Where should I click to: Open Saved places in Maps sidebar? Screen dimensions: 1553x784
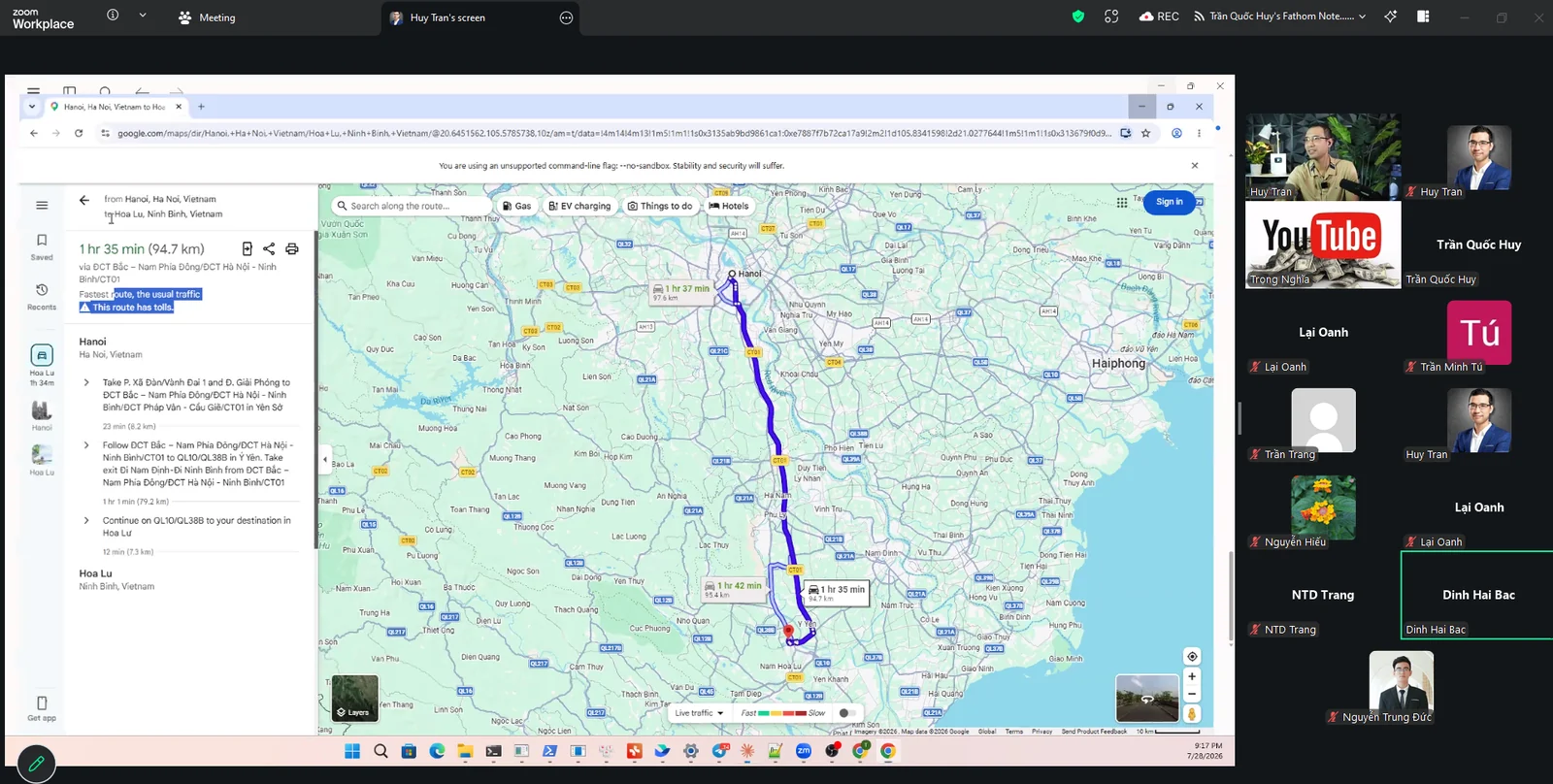pyautogui.click(x=42, y=246)
